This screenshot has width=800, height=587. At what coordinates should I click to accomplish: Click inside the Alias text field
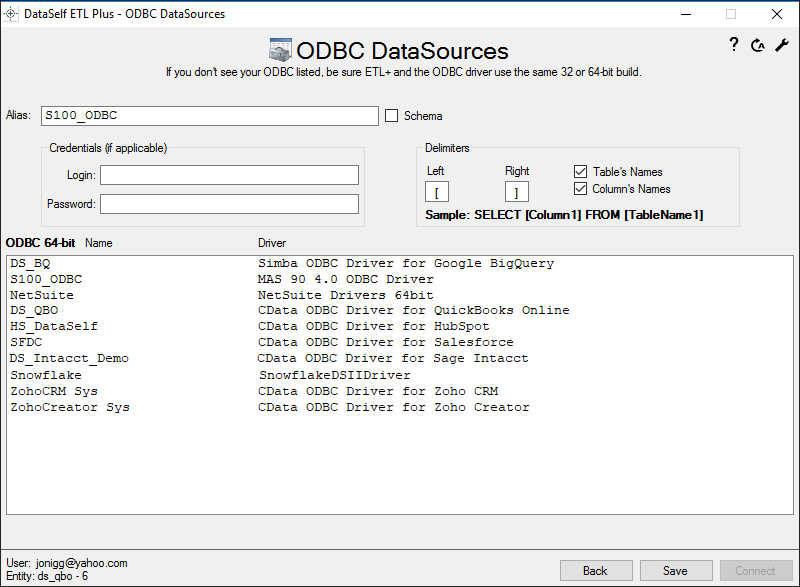coord(209,116)
